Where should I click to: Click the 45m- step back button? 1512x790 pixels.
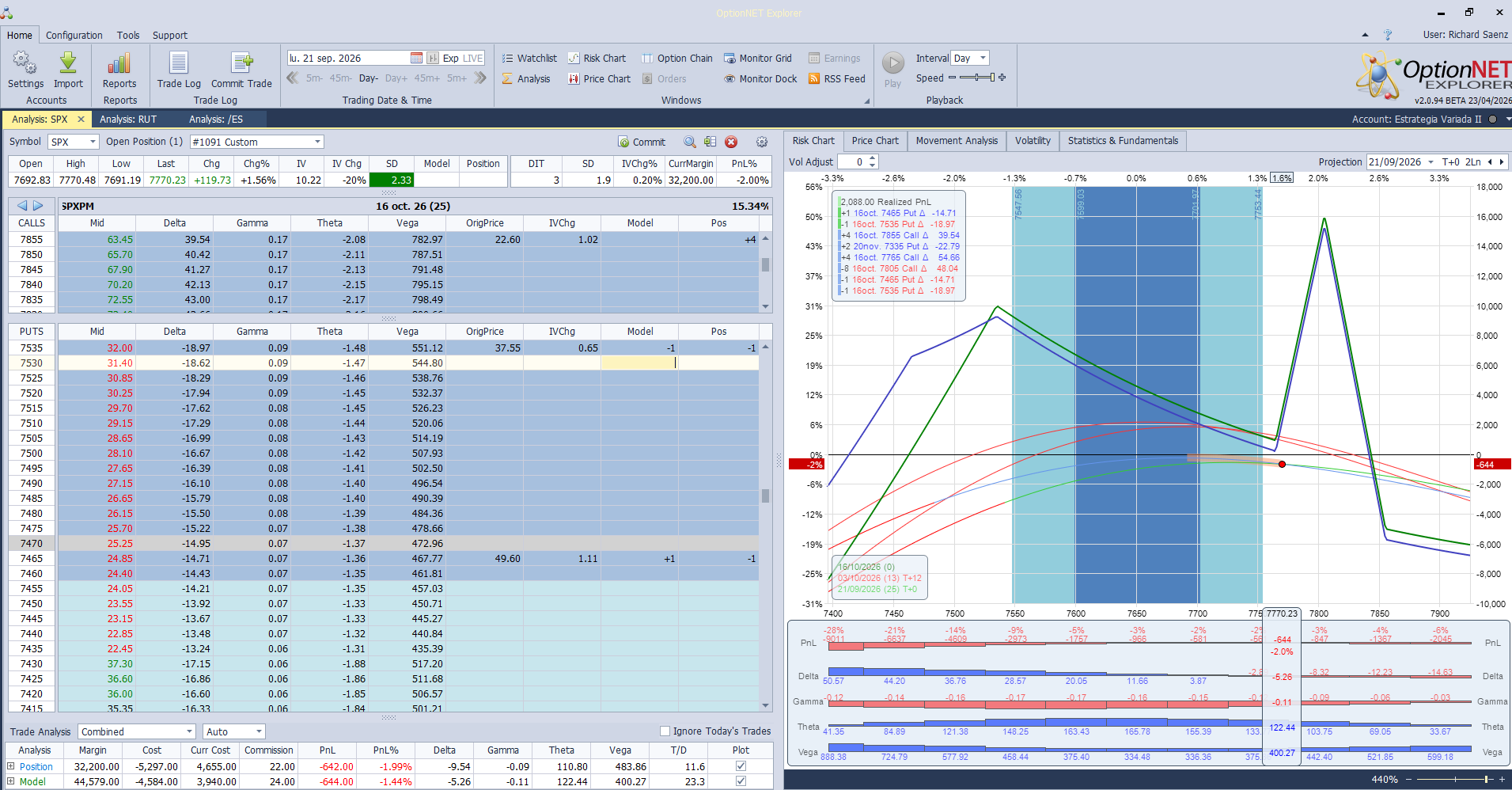click(x=341, y=78)
